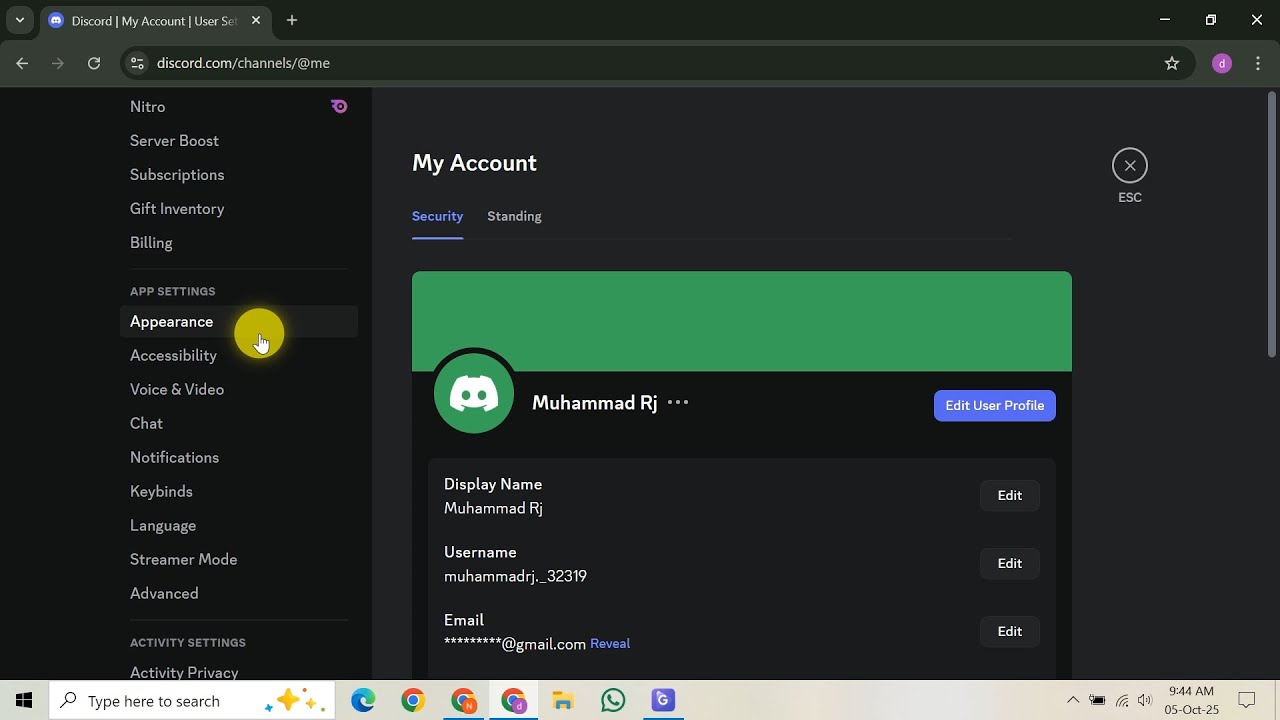
Task: Open Streamer Mode settings
Action: 239,560
